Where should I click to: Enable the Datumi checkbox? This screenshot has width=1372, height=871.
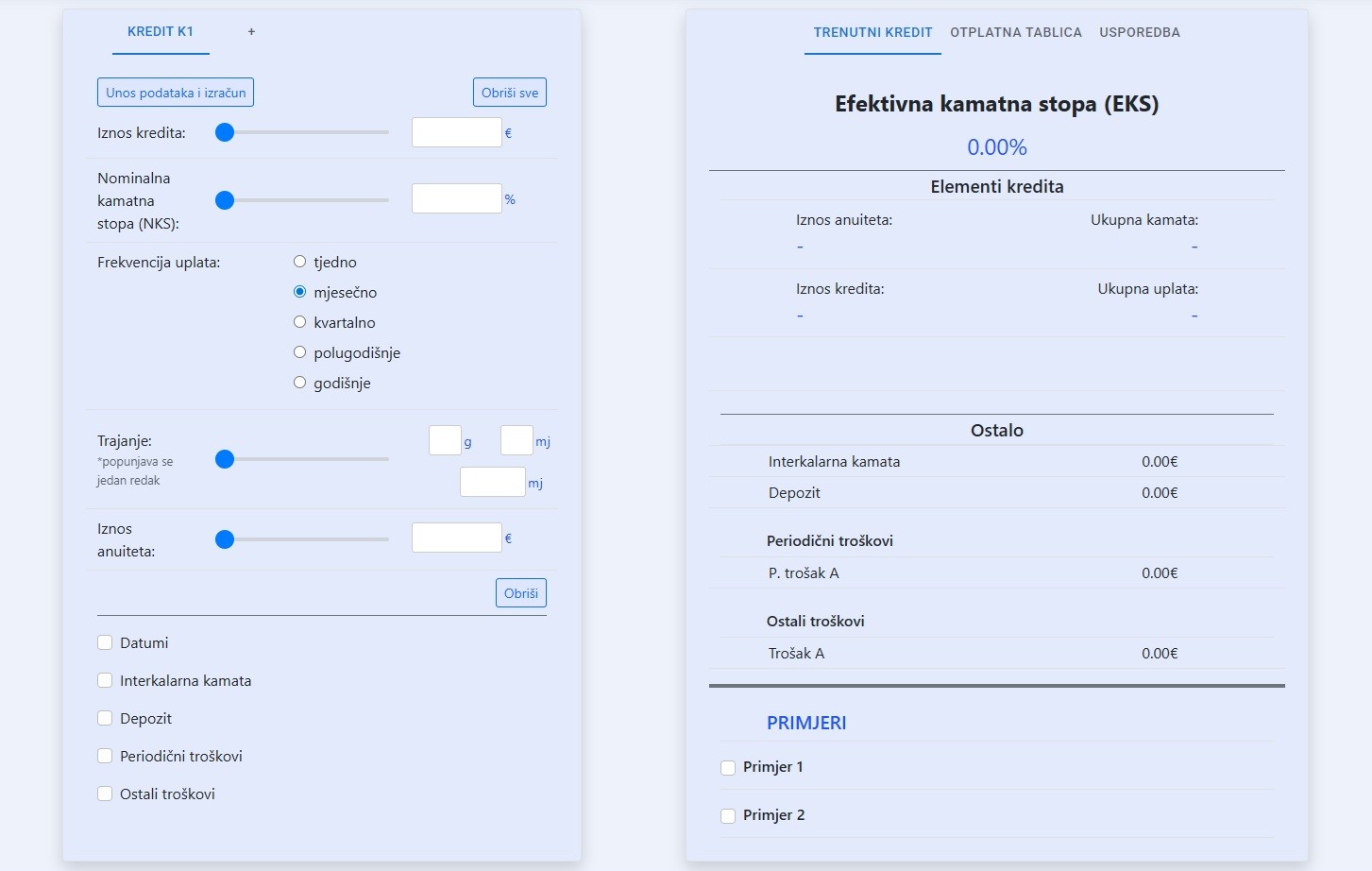(x=105, y=643)
